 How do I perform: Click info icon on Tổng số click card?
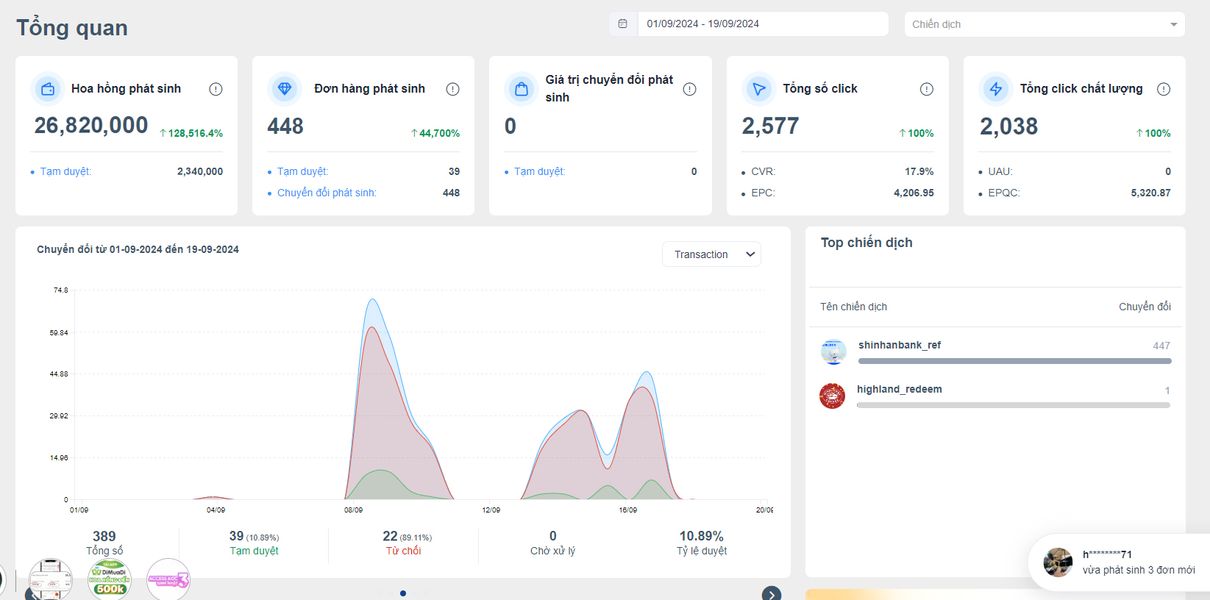tap(926, 89)
